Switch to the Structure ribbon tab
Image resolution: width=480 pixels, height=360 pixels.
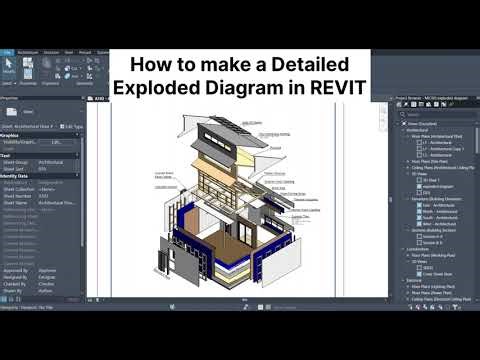coord(51,52)
